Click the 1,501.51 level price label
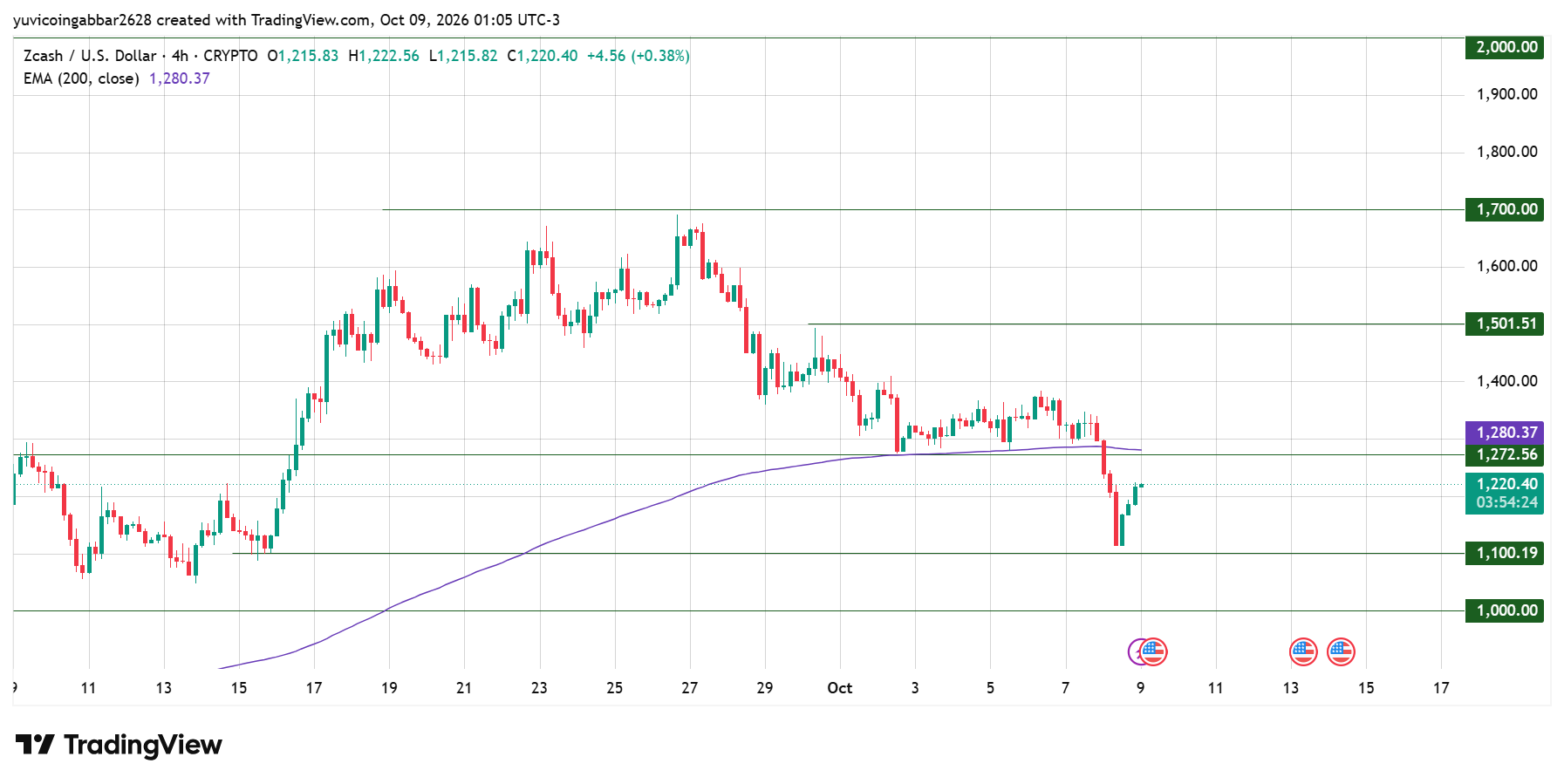The width and height of the screenshot is (1564, 784). [1505, 324]
